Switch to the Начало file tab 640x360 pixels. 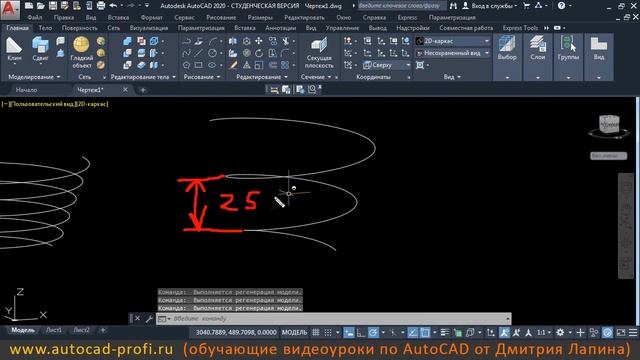pyautogui.click(x=26, y=89)
